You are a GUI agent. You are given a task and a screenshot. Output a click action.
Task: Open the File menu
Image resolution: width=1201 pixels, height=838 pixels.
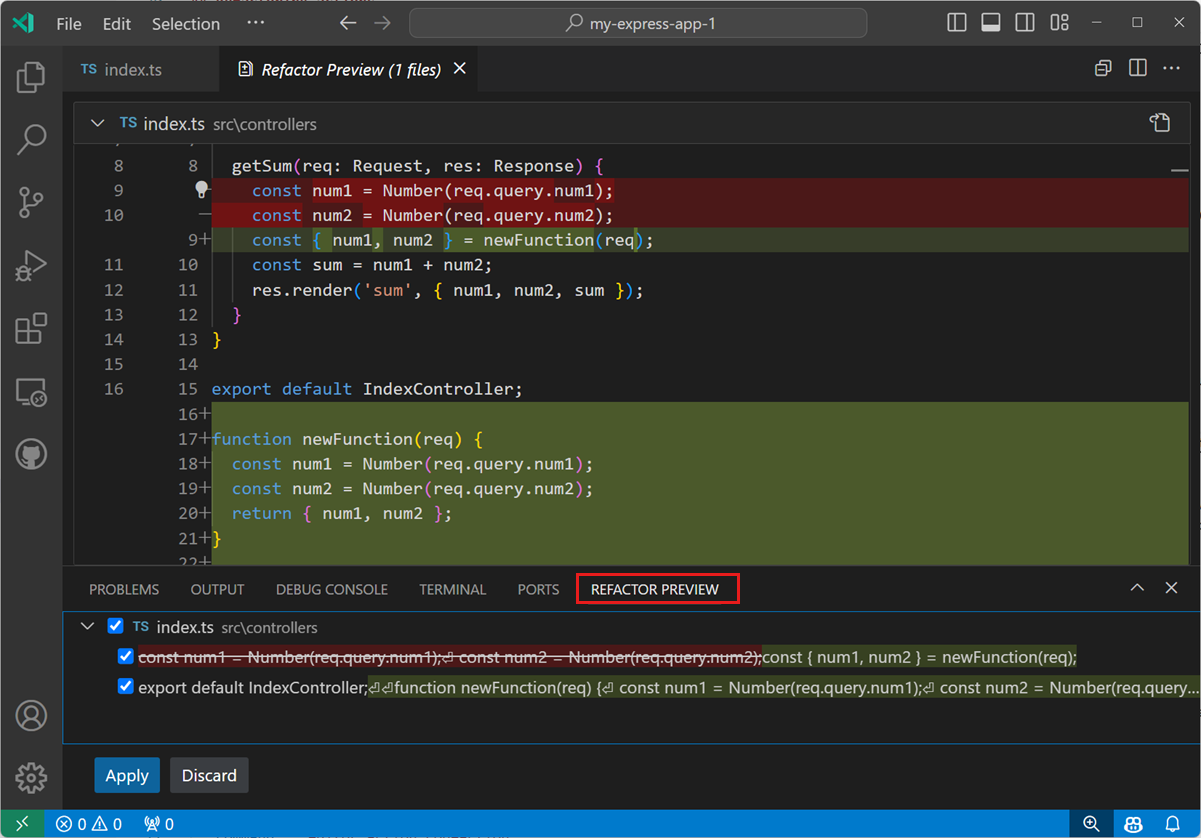68,23
